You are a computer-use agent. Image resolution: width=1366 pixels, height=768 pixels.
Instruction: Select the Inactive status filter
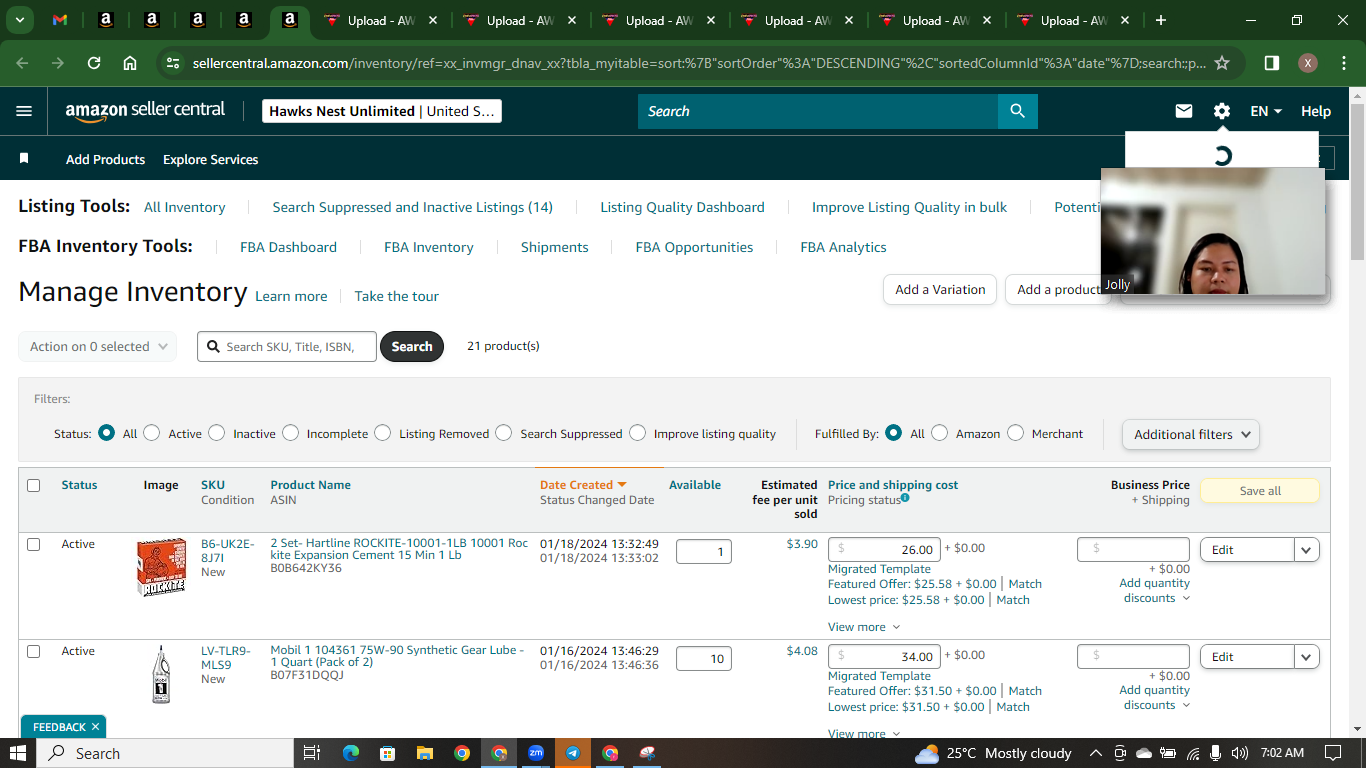point(217,433)
